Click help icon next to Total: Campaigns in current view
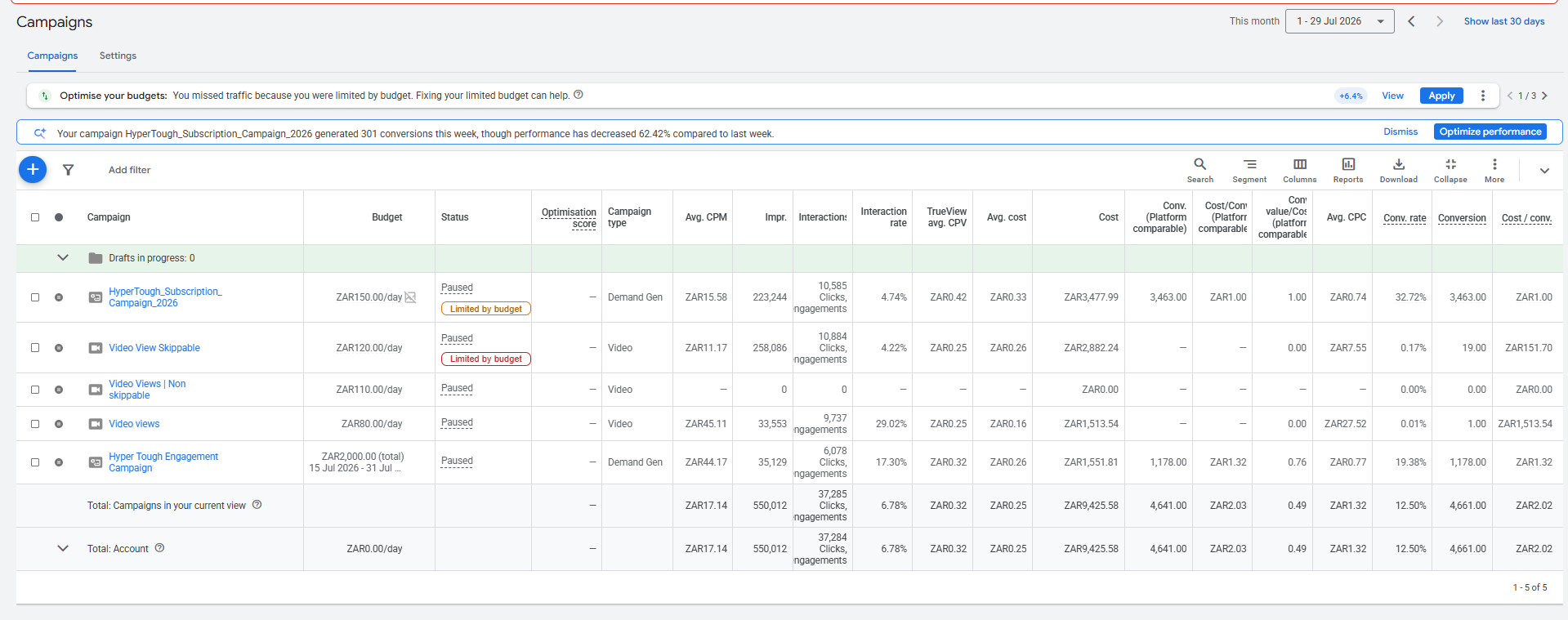Screen dimensions: 1568x620 pos(257,505)
